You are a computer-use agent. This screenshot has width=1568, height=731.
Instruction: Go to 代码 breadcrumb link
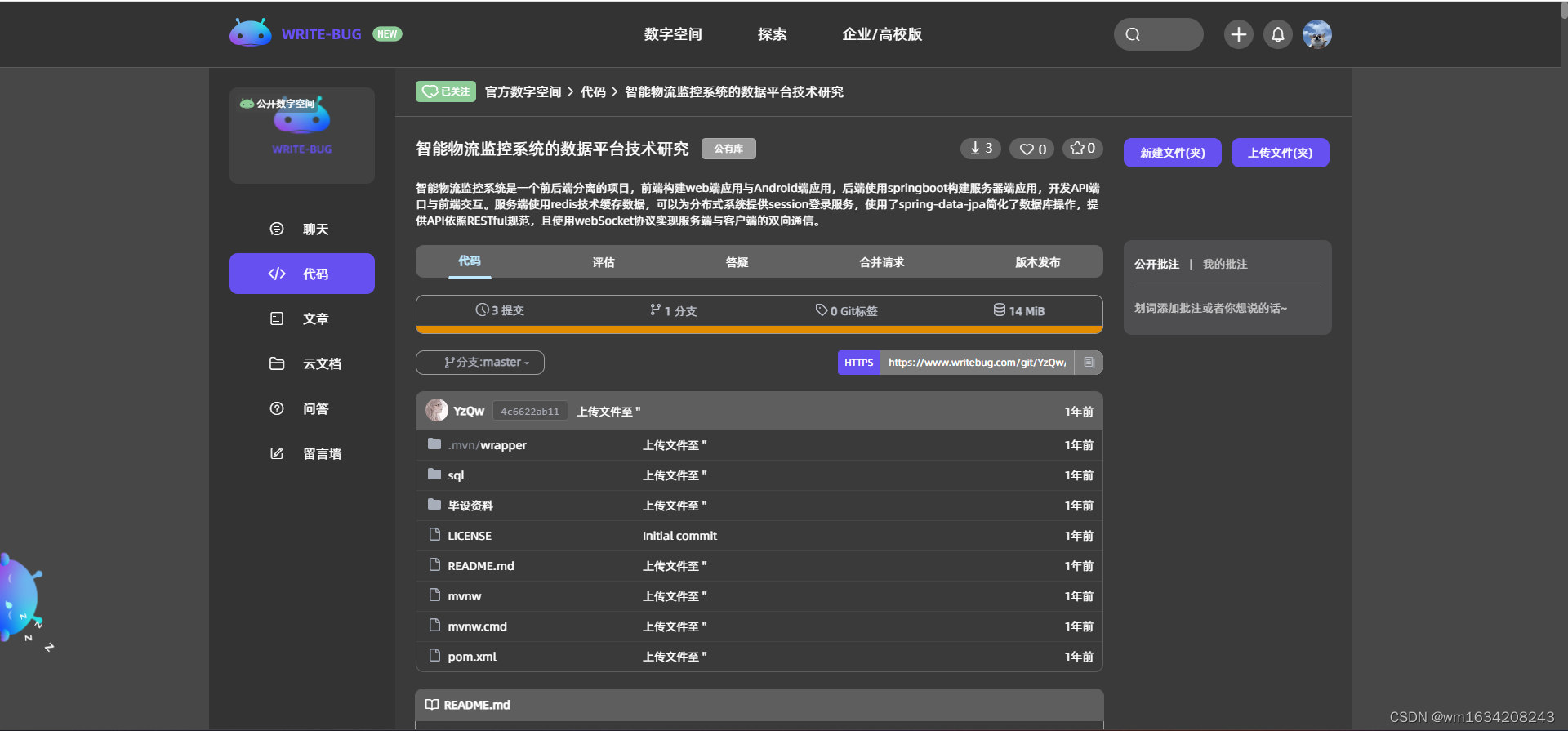tap(593, 92)
